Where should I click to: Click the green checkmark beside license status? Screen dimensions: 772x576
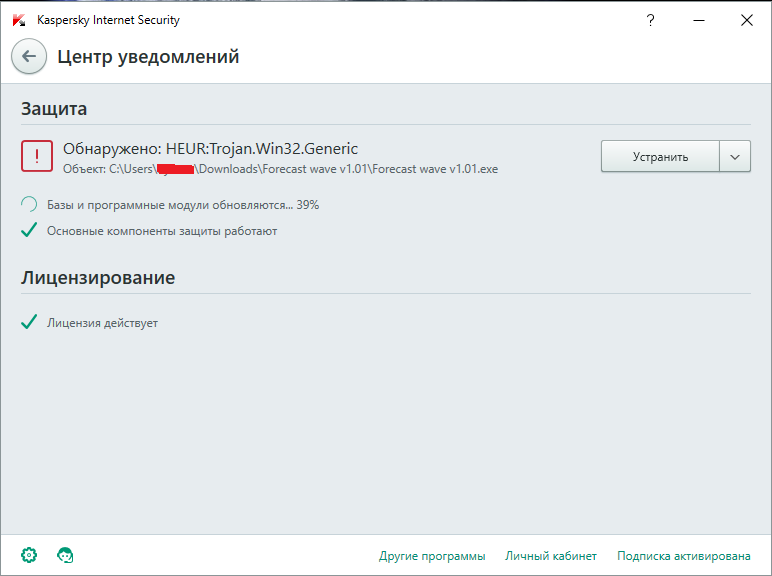point(30,323)
